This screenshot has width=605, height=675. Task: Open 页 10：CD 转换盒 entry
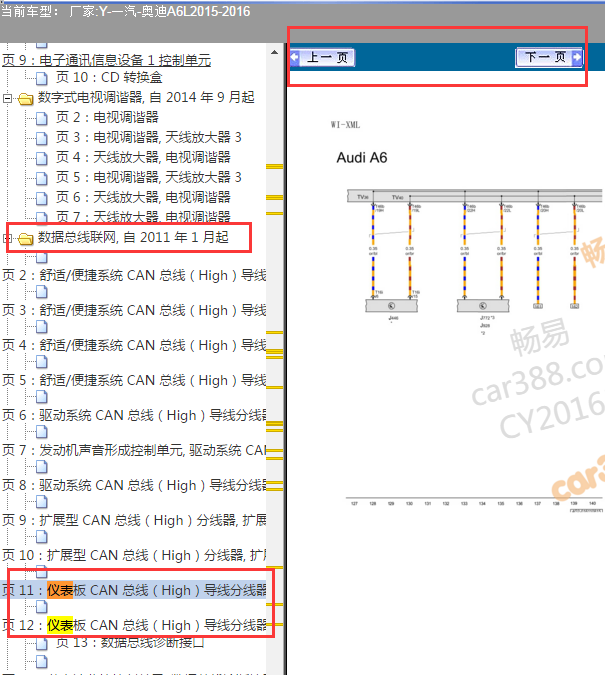point(109,77)
